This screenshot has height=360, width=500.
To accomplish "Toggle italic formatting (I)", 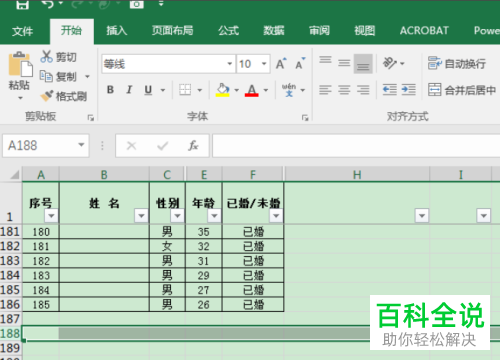I will (129, 90).
